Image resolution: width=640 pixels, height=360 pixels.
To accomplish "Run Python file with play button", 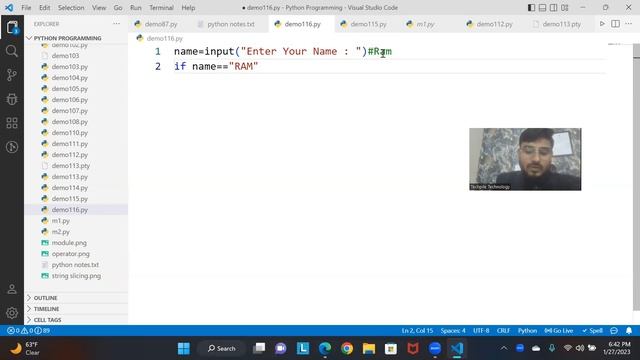I will click(x=602, y=24).
